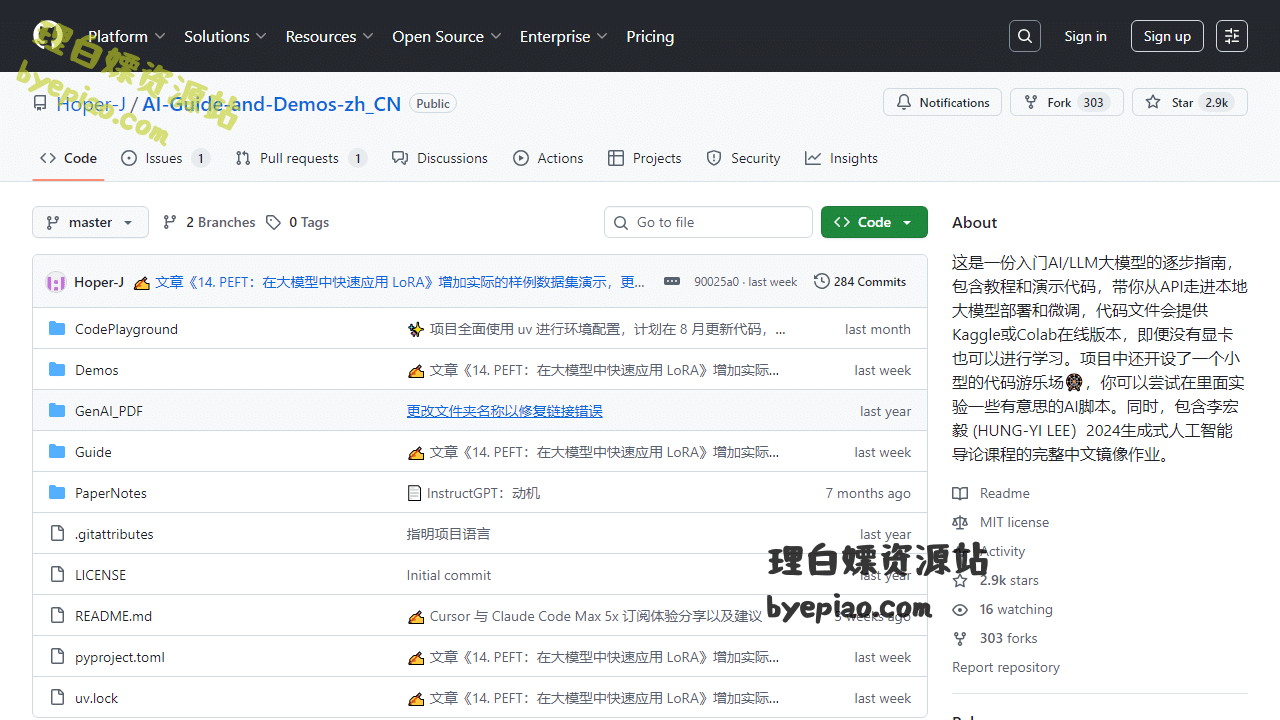Click the eye icon beside 16 watching

pyautogui.click(x=960, y=609)
